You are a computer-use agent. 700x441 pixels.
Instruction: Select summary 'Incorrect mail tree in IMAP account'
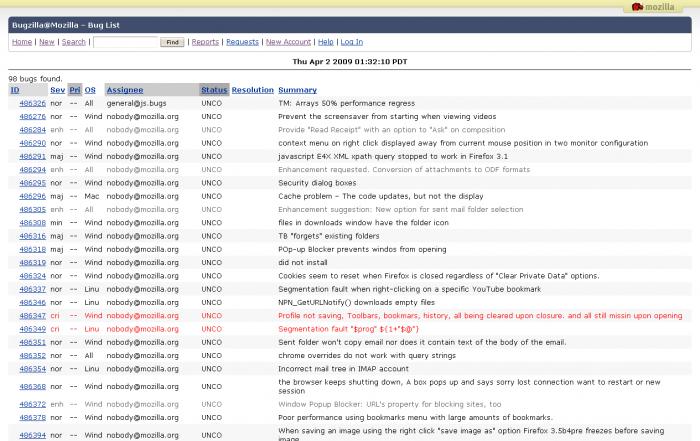(343, 369)
